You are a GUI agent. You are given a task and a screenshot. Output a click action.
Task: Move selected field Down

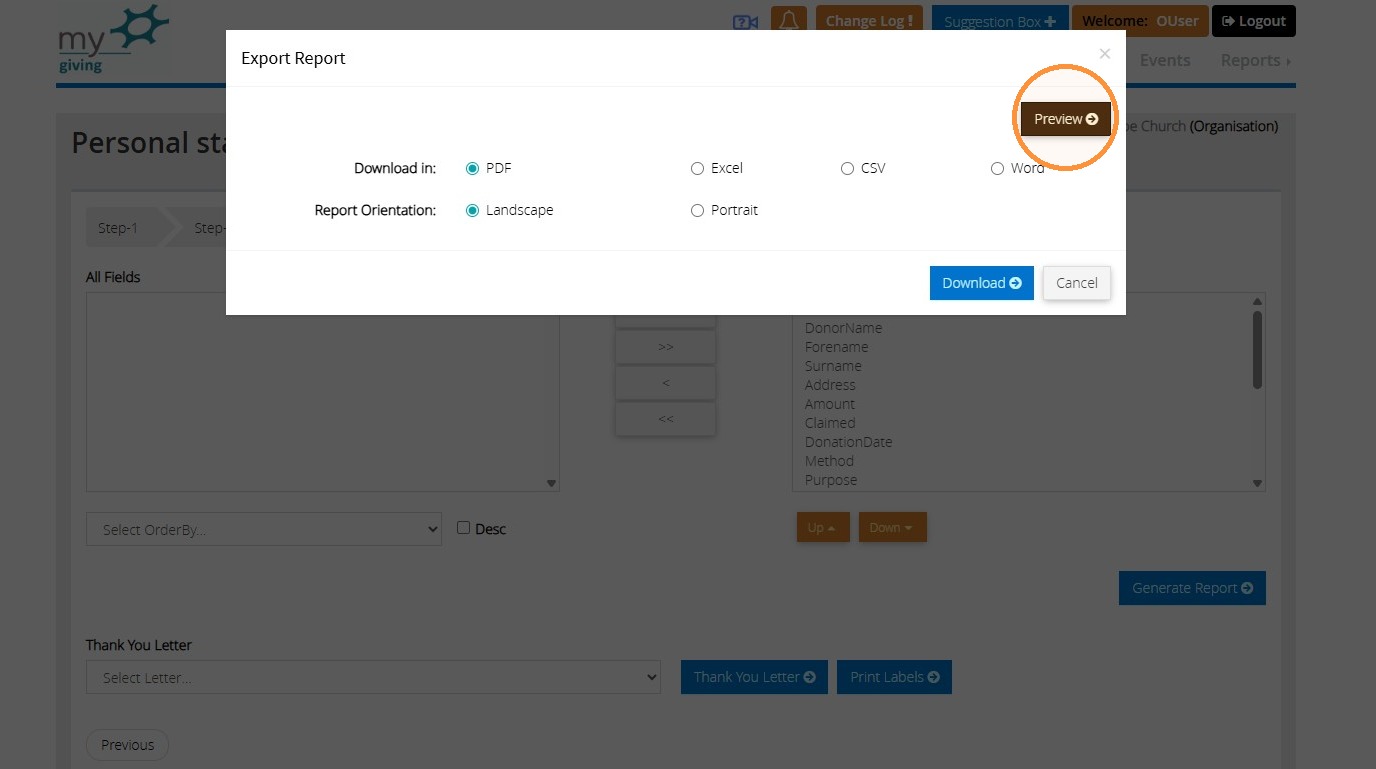pyautogui.click(x=893, y=527)
